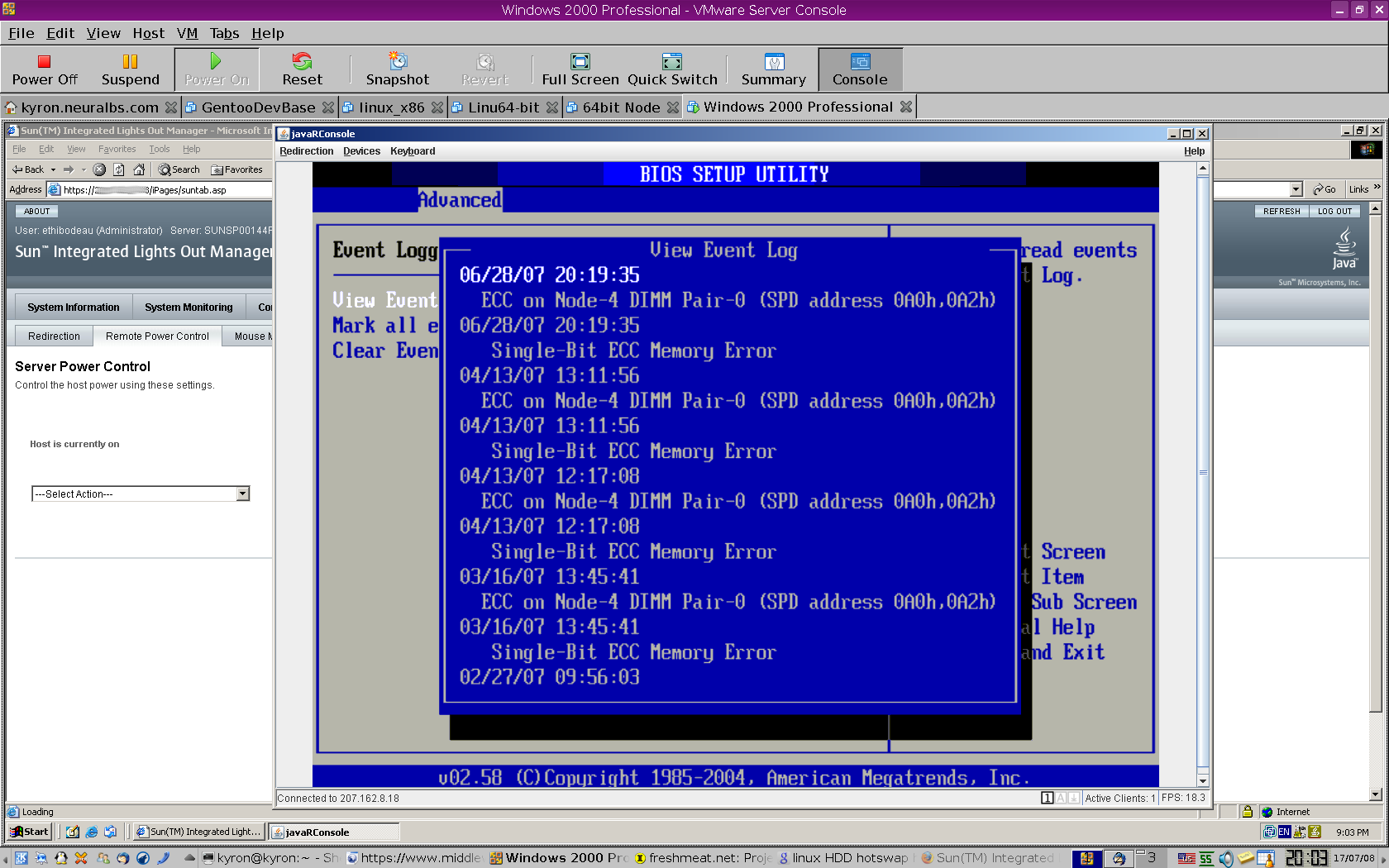
Task: Activate Quick Switch mode
Action: (672, 69)
